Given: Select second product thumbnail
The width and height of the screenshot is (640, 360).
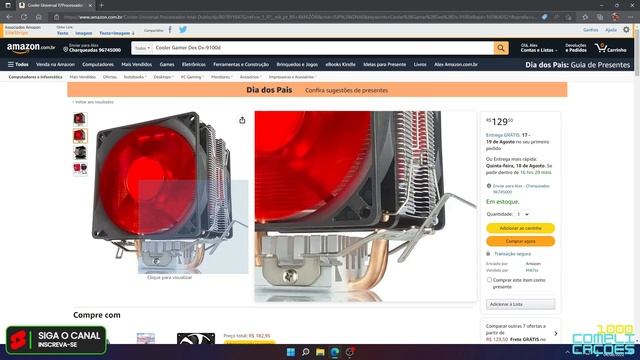Looking at the screenshot, I should pos(80,136).
